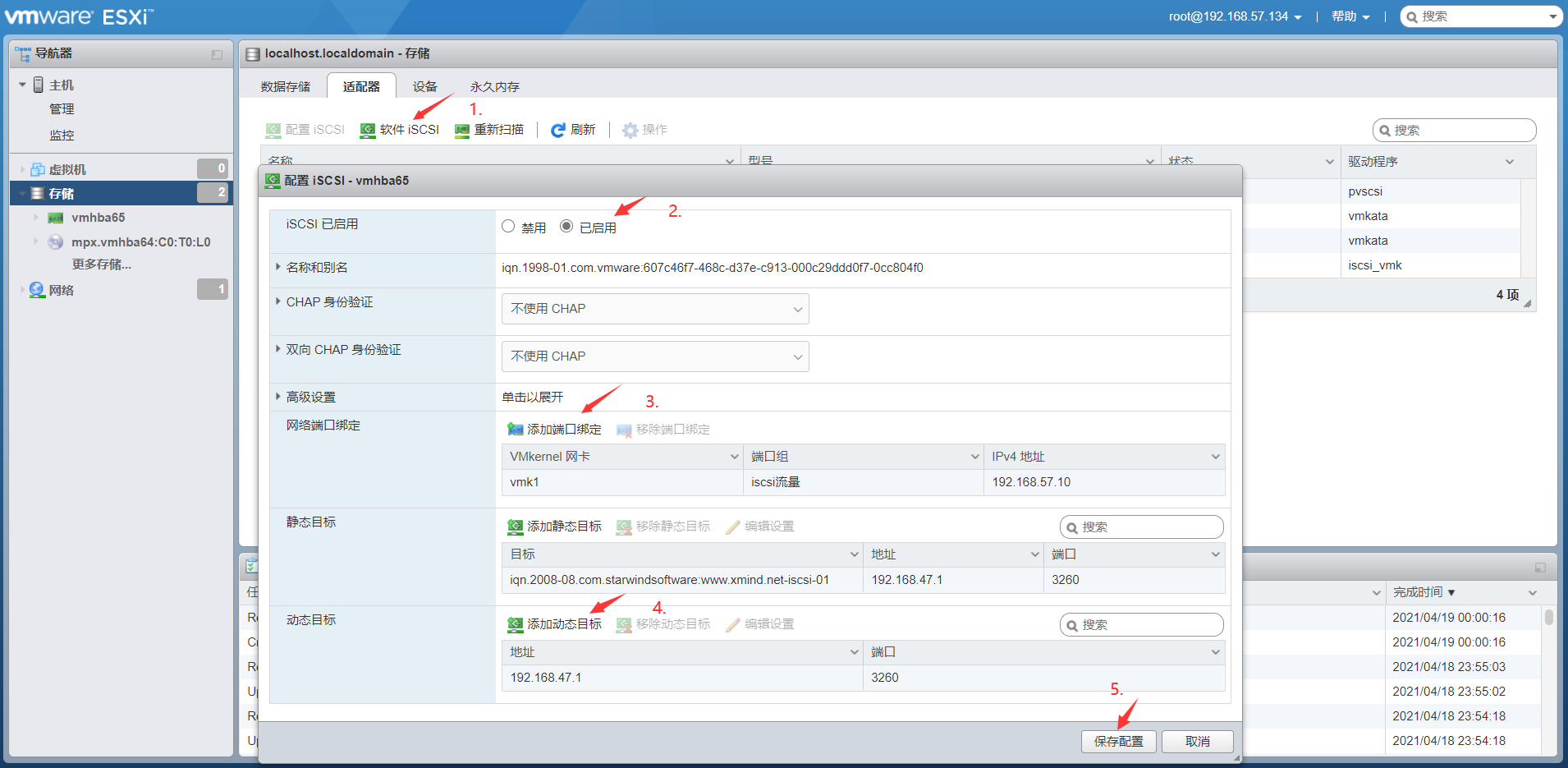Image resolution: width=1568 pixels, height=768 pixels.
Task: Open the 不使用 CHAP dropdown
Action: 654,308
